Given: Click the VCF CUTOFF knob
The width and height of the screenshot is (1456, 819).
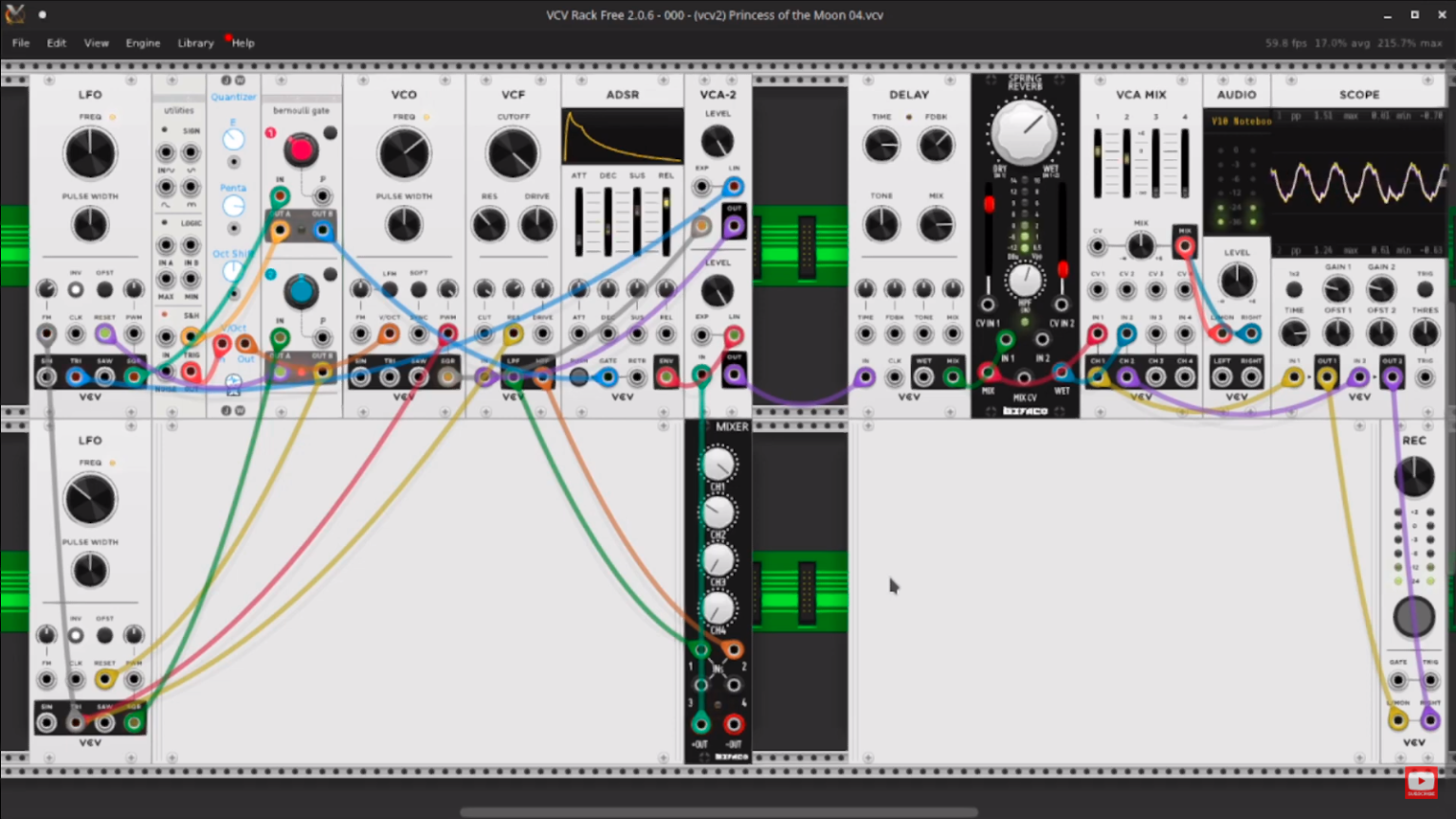Looking at the screenshot, I should [513, 154].
